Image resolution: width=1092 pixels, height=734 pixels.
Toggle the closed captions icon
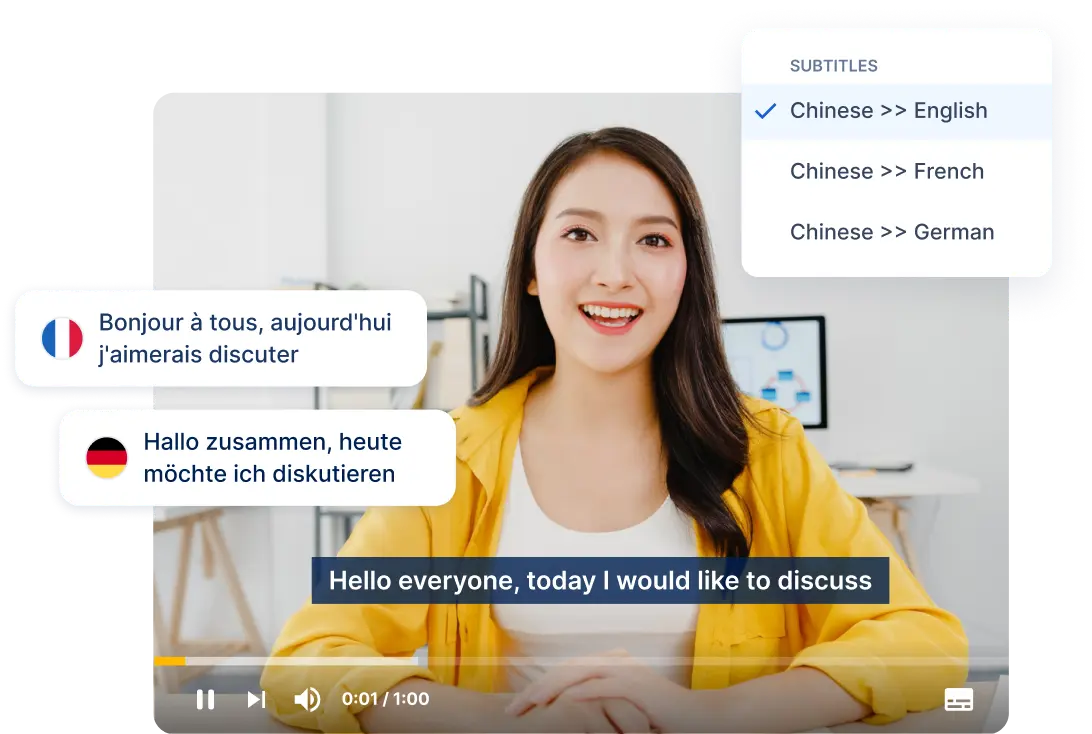pos(958,699)
